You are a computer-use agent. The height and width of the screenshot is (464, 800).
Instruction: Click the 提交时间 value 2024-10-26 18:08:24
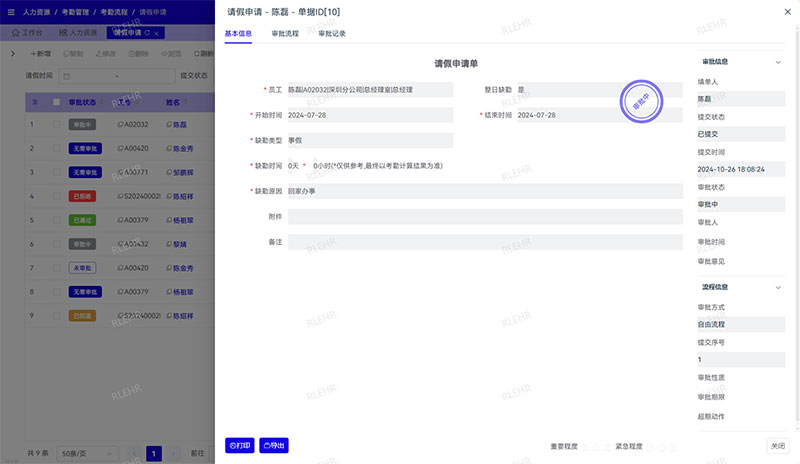[x=741, y=169]
